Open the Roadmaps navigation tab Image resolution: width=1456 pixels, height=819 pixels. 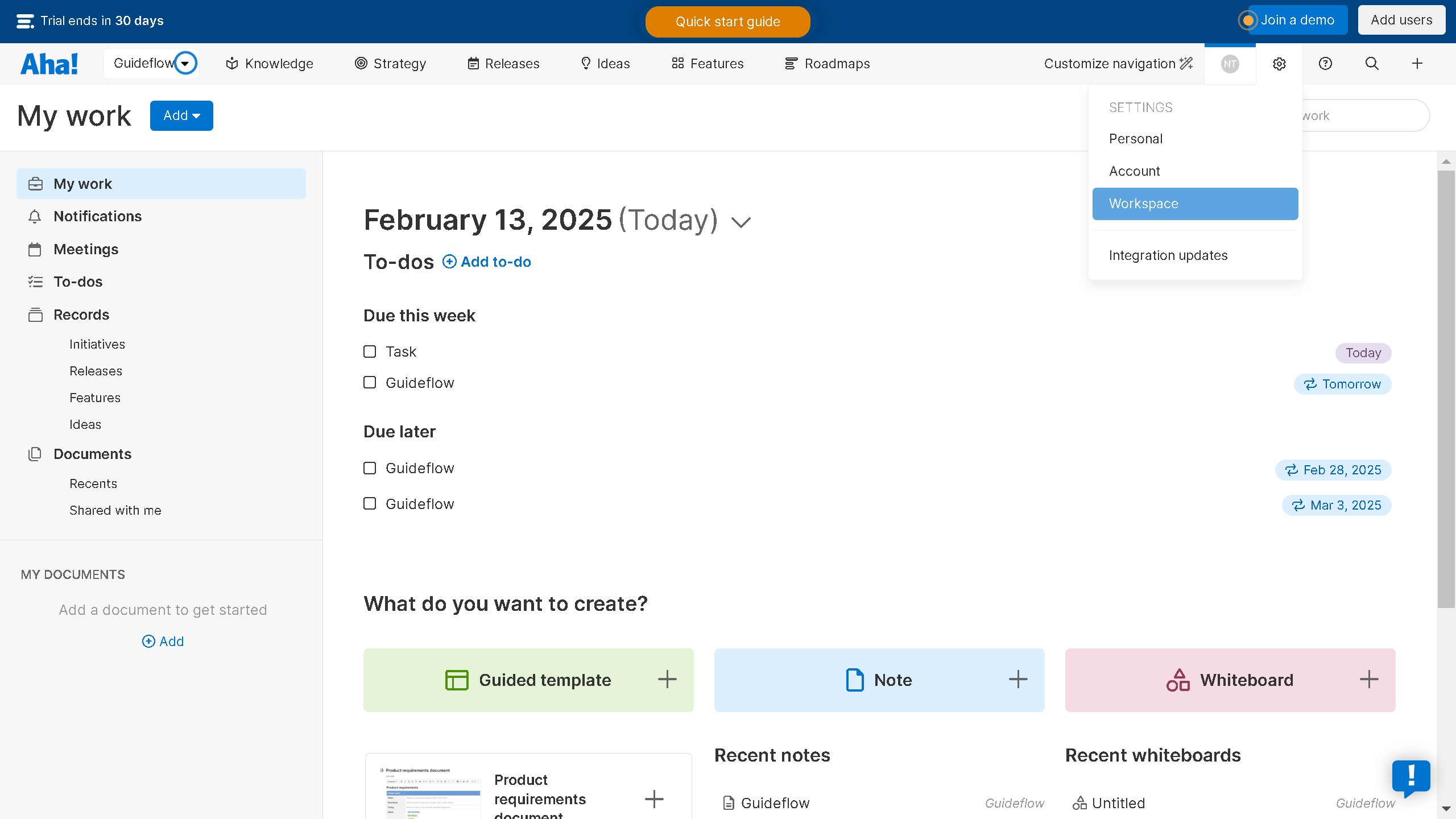tap(828, 64)
